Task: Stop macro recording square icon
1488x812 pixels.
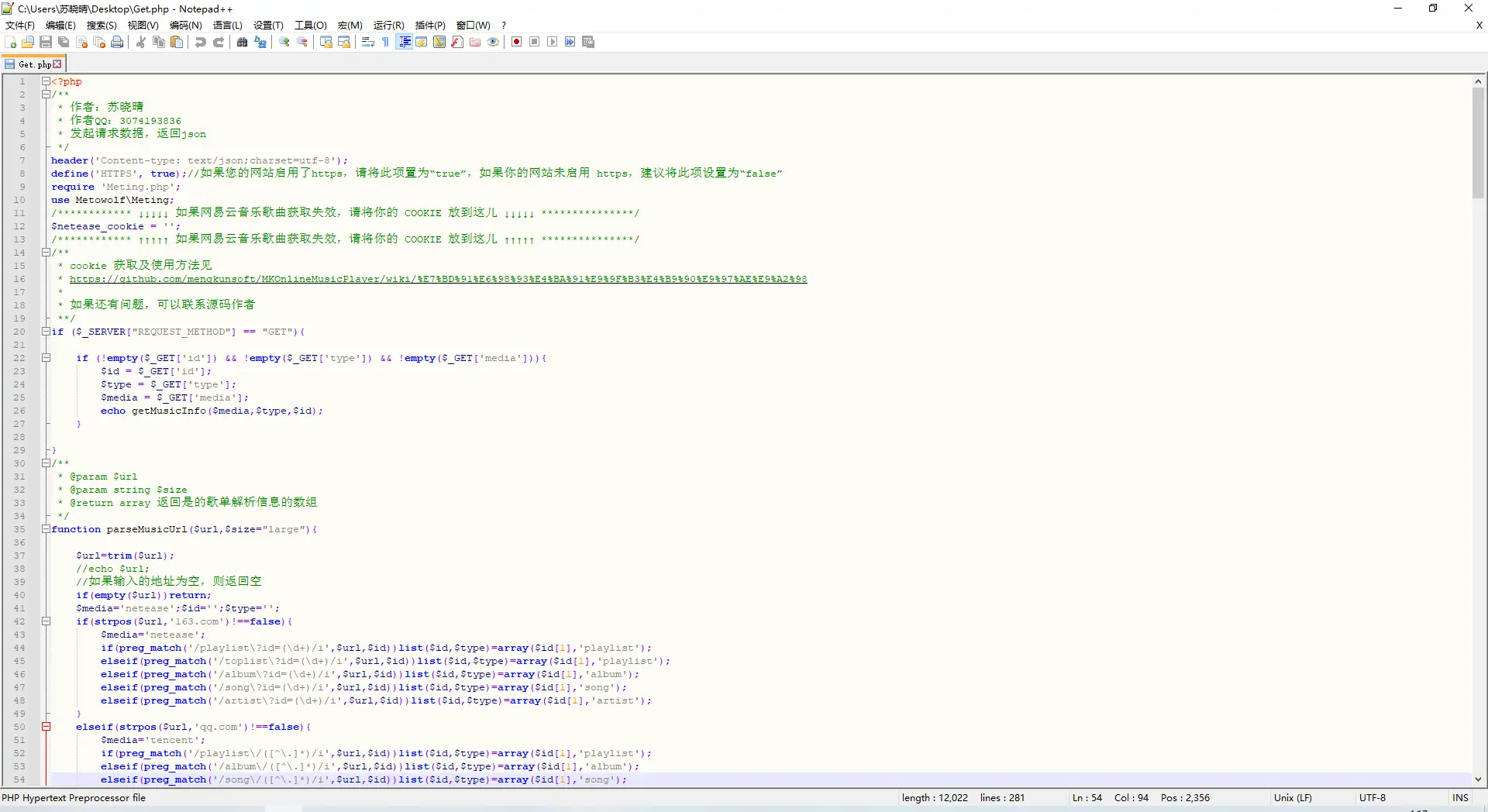Action: click(535, 42)
